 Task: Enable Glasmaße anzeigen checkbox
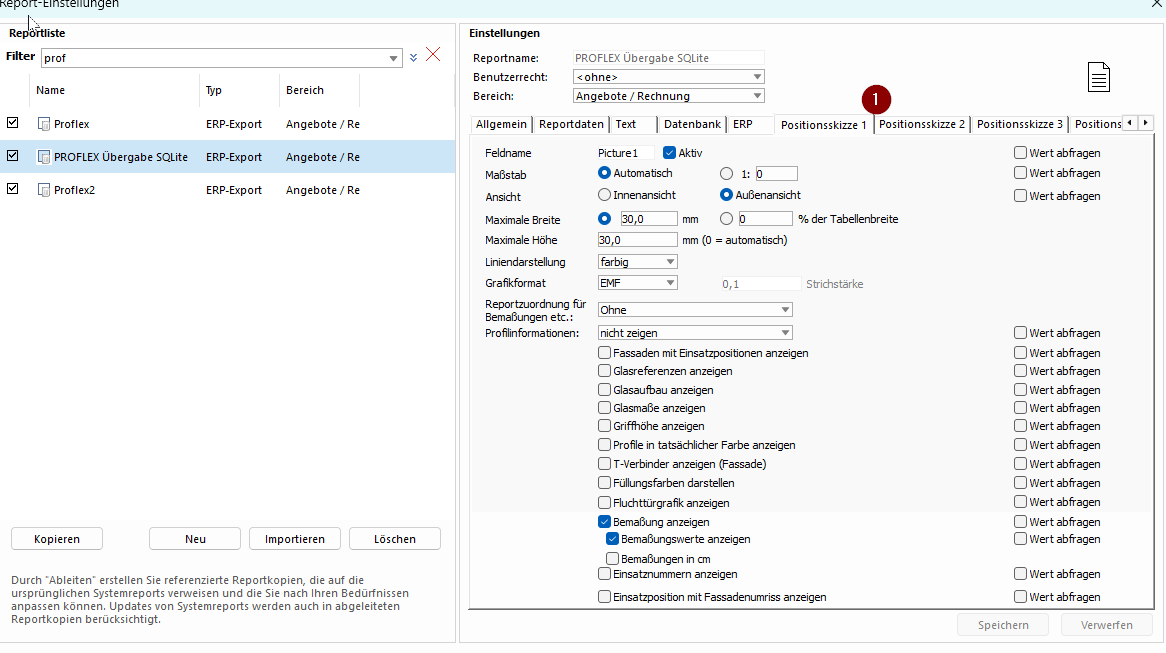(605, 408)
